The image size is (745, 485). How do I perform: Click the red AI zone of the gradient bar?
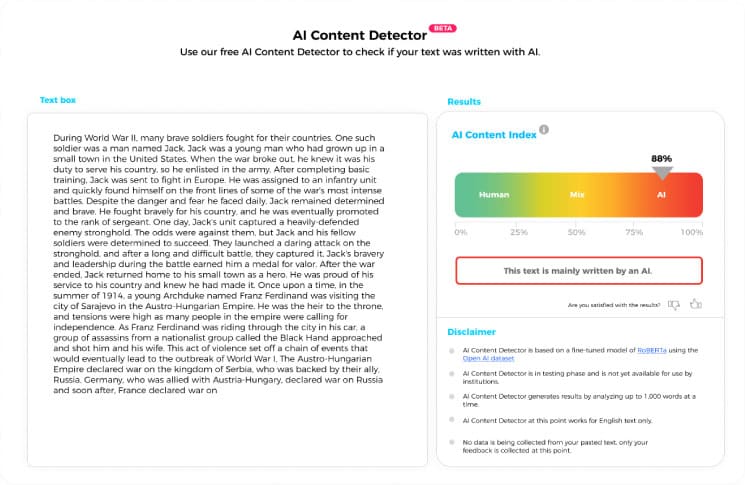661,195
